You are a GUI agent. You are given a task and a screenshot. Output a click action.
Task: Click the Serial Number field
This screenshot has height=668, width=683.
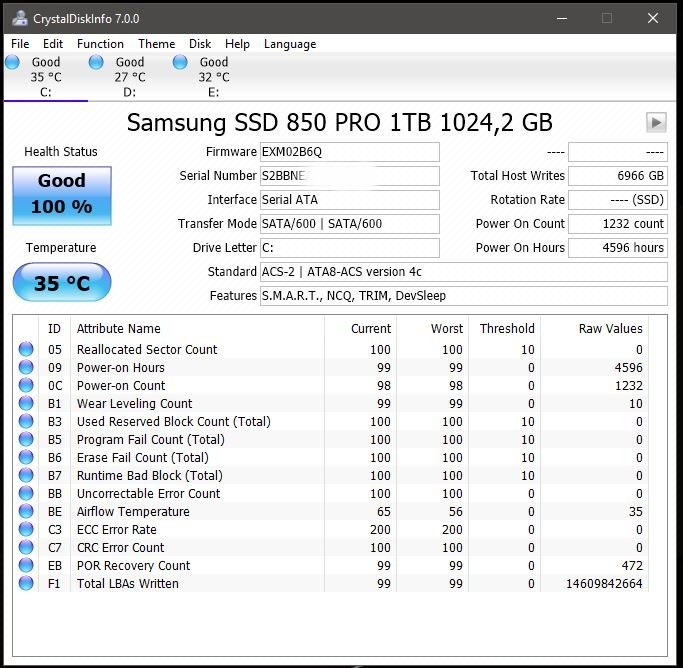[x=350, y=176]
